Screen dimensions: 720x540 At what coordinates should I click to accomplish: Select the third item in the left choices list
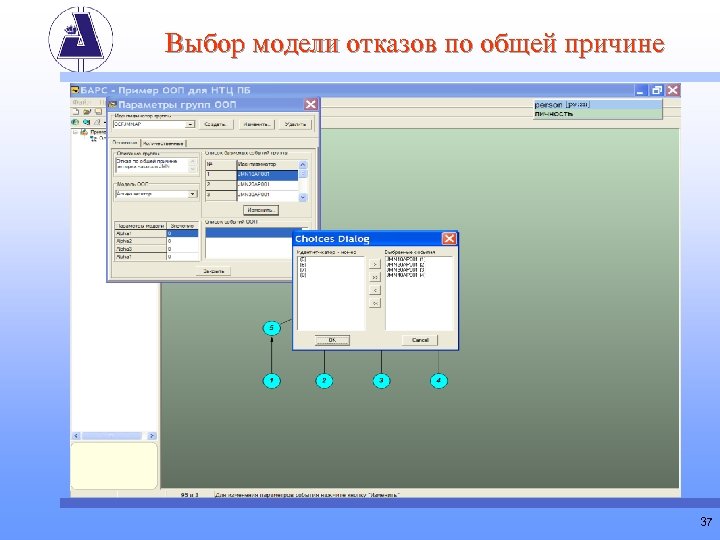[x=303, y=270]
